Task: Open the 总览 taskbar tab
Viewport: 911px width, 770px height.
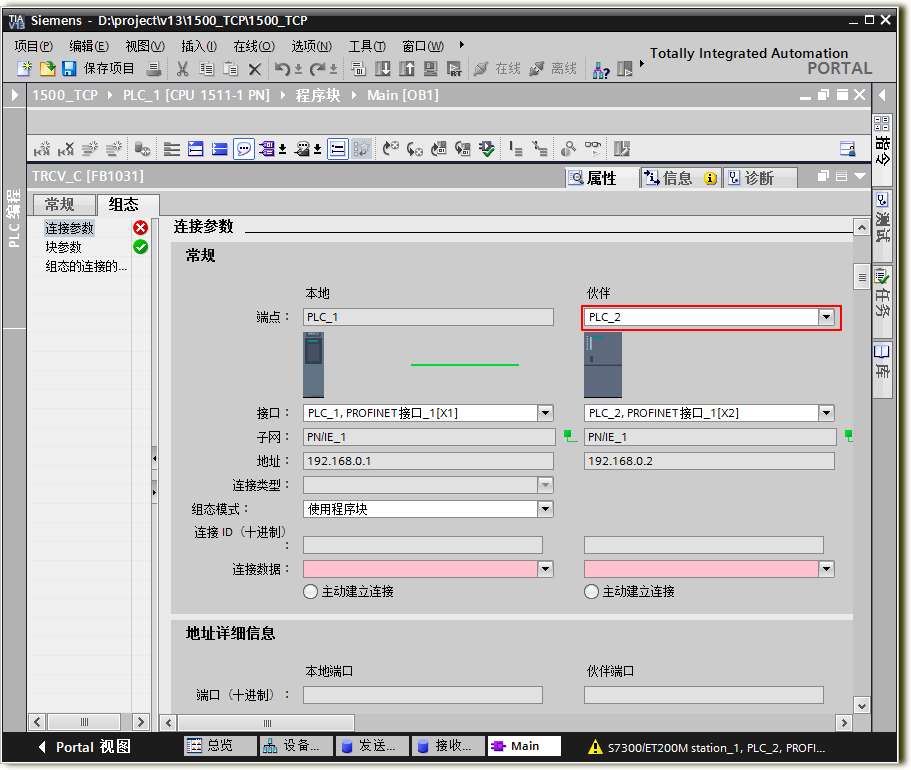Action: (220, 746)
